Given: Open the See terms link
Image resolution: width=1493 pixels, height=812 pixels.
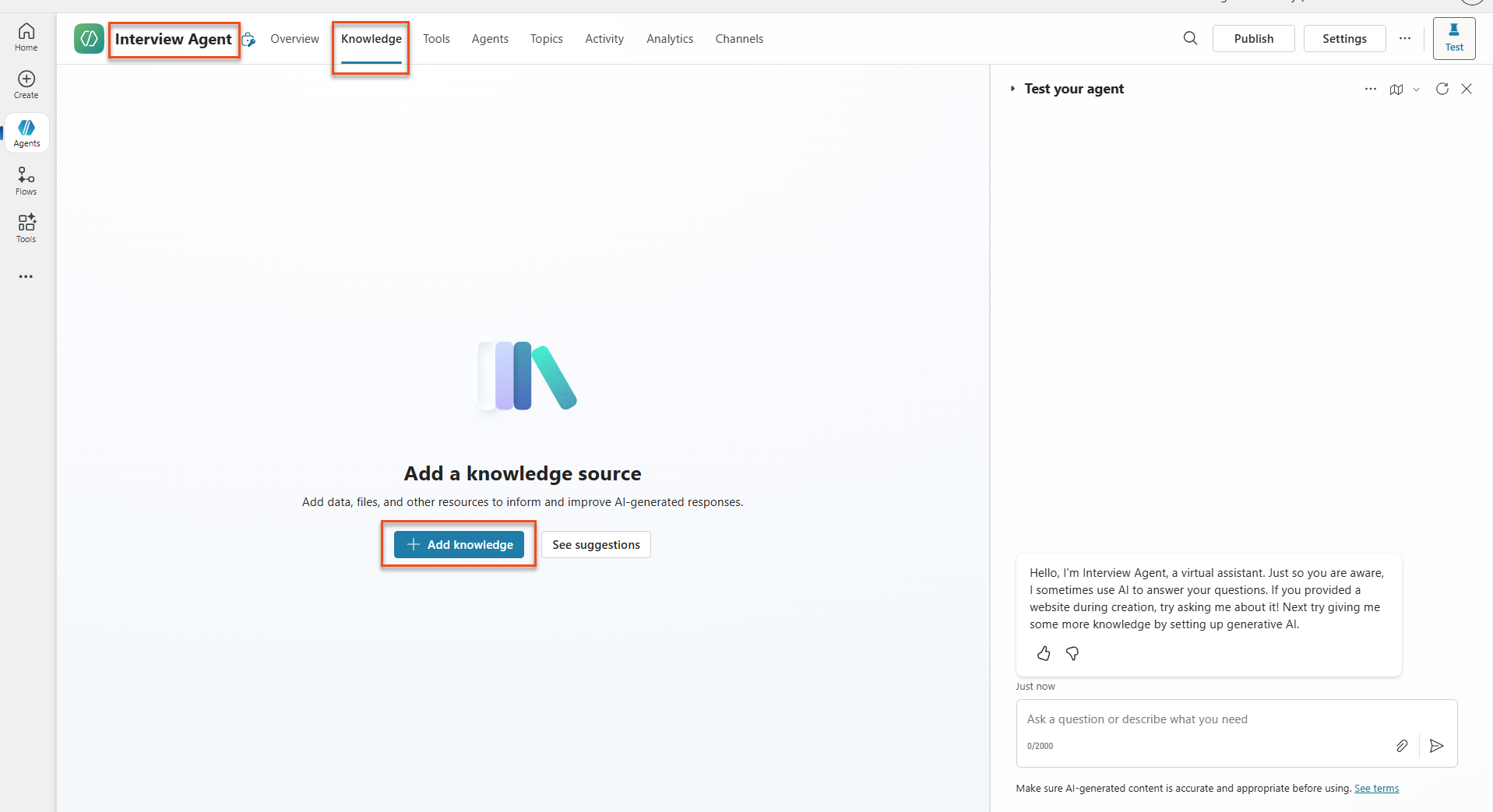Looking at the screenshot, I should pos(1376,788).
